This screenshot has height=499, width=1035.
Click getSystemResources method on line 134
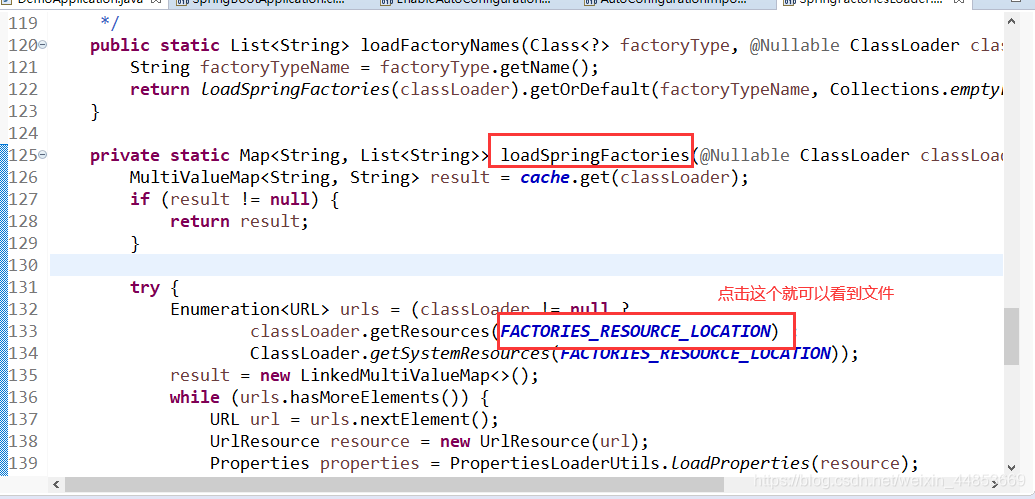(x=461, y=353)
